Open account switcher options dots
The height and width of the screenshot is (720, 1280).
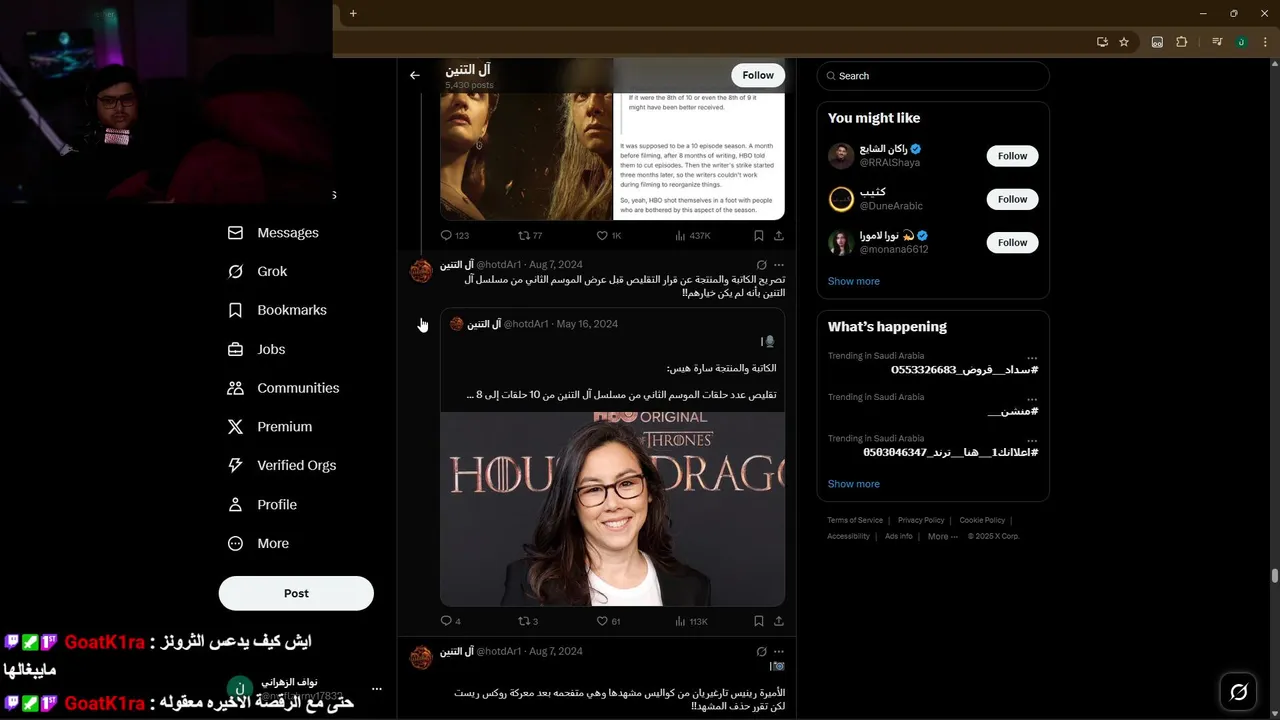(377, 689)
